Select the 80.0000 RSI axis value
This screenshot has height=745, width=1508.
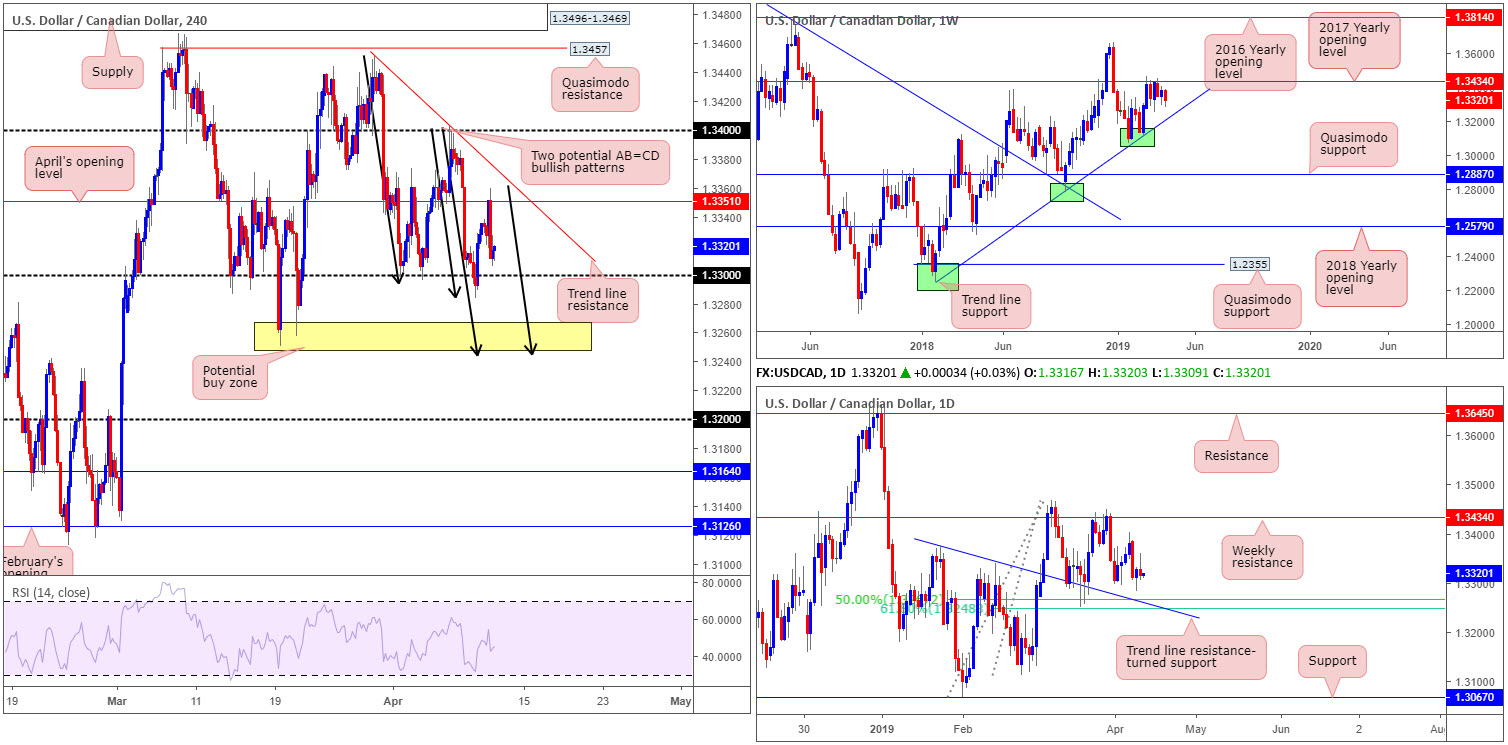pos(722,583)
